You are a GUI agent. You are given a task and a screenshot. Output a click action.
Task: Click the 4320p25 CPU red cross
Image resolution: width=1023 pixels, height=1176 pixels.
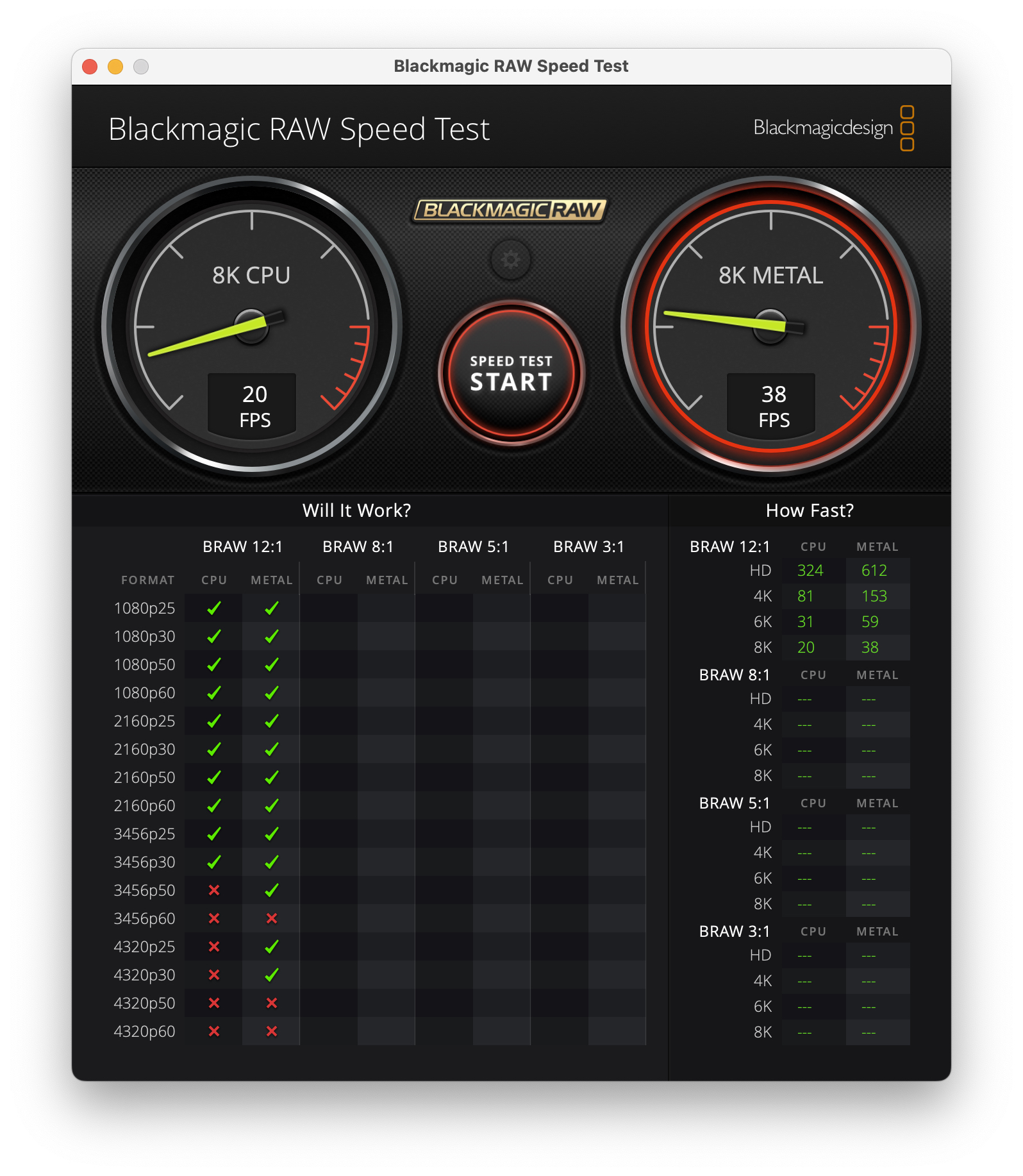[x=214, y=946]
